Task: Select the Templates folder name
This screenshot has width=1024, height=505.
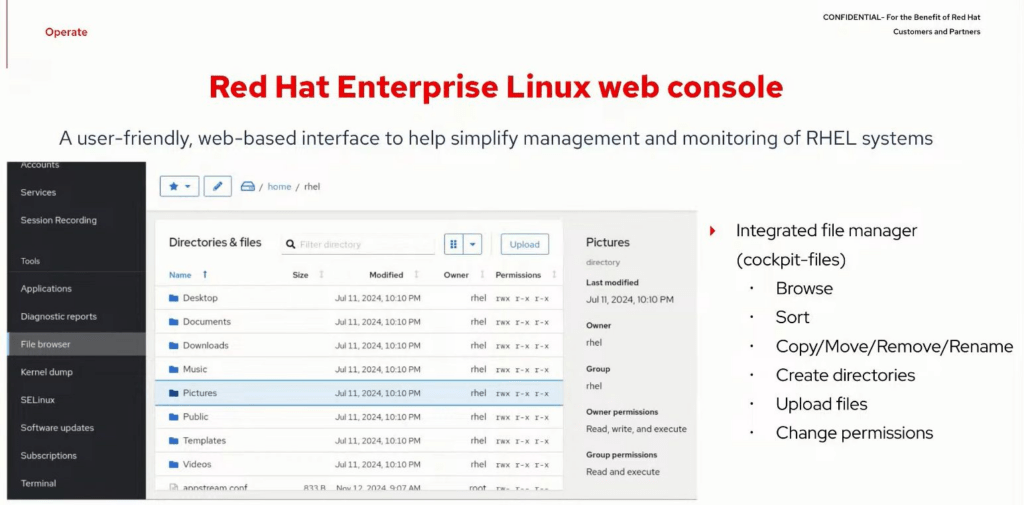Action: tap(204, 441)
